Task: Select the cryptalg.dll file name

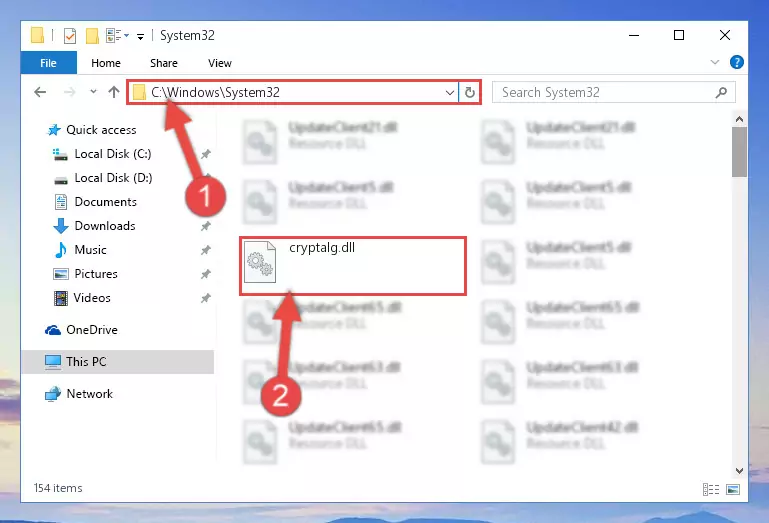Action: (322, 248)
